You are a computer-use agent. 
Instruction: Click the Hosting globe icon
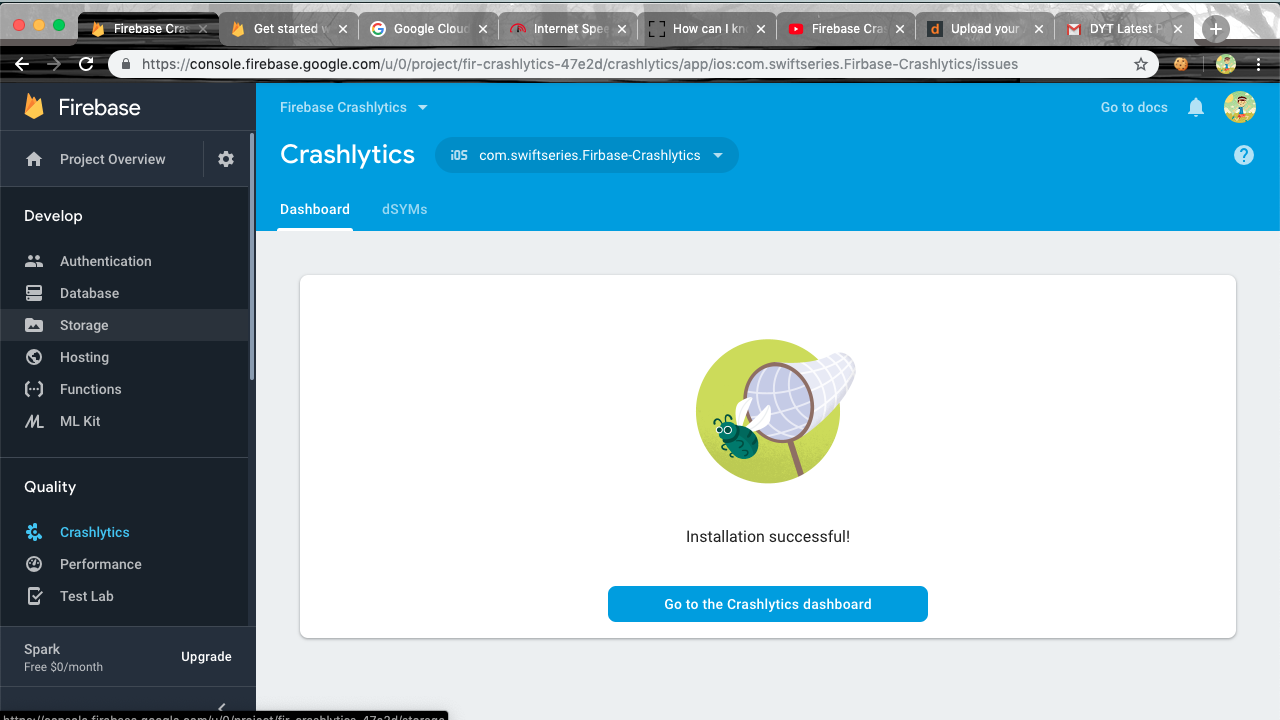pyautogui.click(x=34, y=357)
